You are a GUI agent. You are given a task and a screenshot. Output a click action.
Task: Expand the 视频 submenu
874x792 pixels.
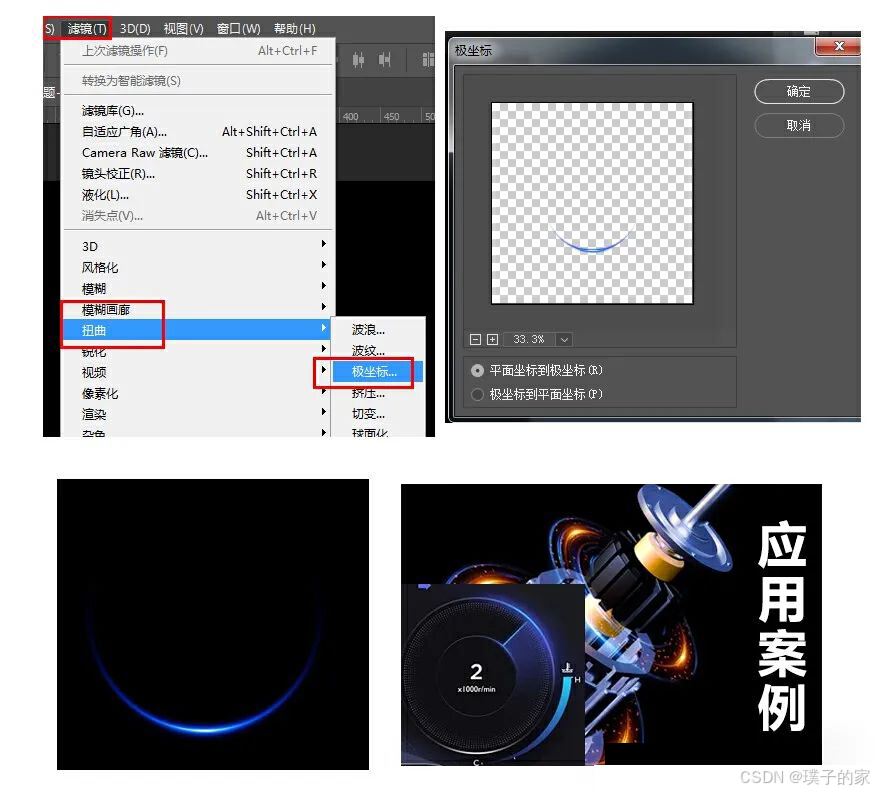click(x=198, y=372)
